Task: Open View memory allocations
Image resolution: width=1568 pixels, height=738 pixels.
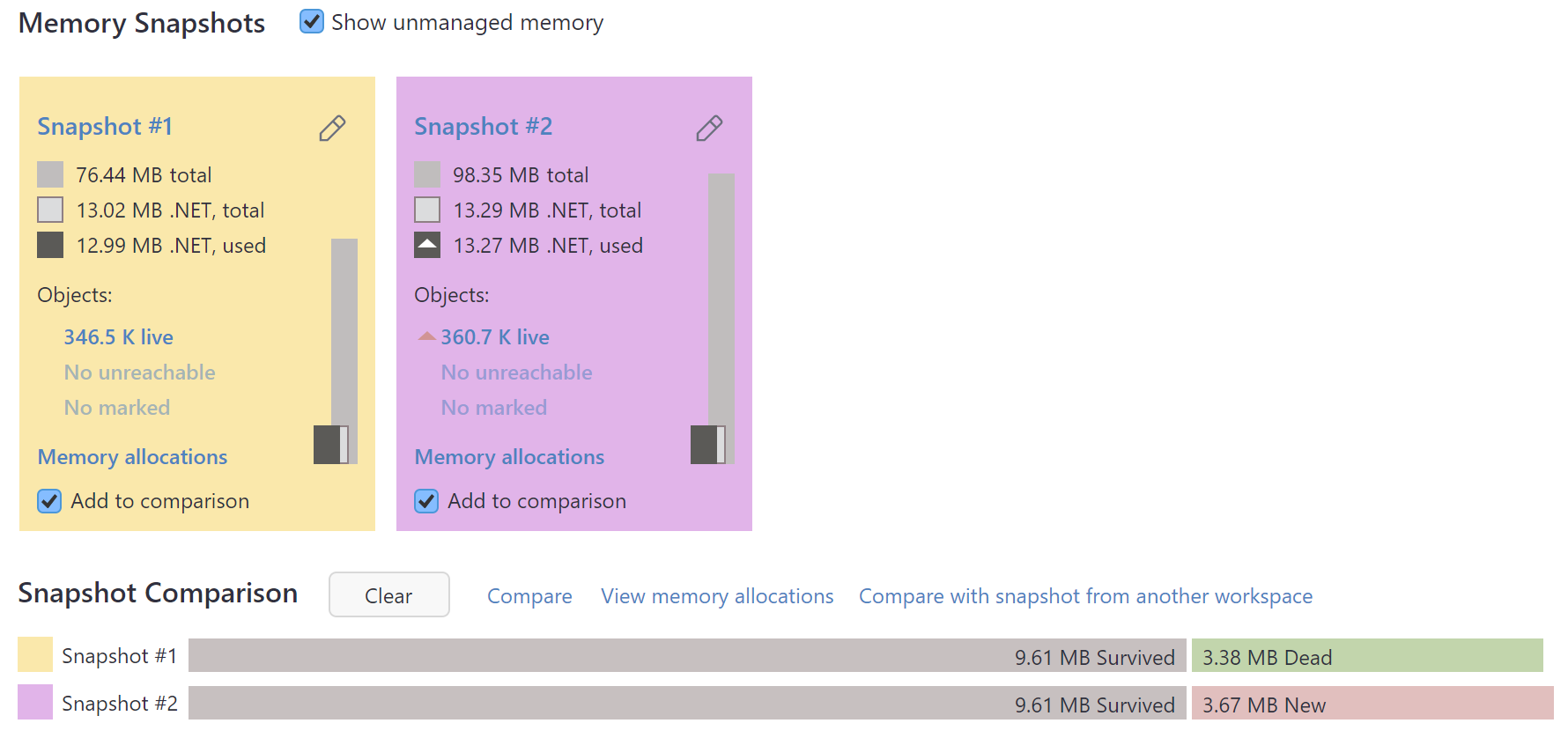Action: (x=716, y=595)
